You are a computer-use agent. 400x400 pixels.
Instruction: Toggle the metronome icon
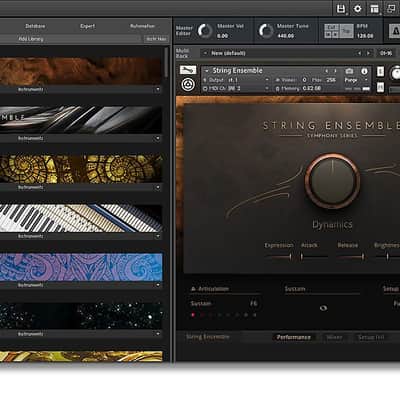[394, 31]
